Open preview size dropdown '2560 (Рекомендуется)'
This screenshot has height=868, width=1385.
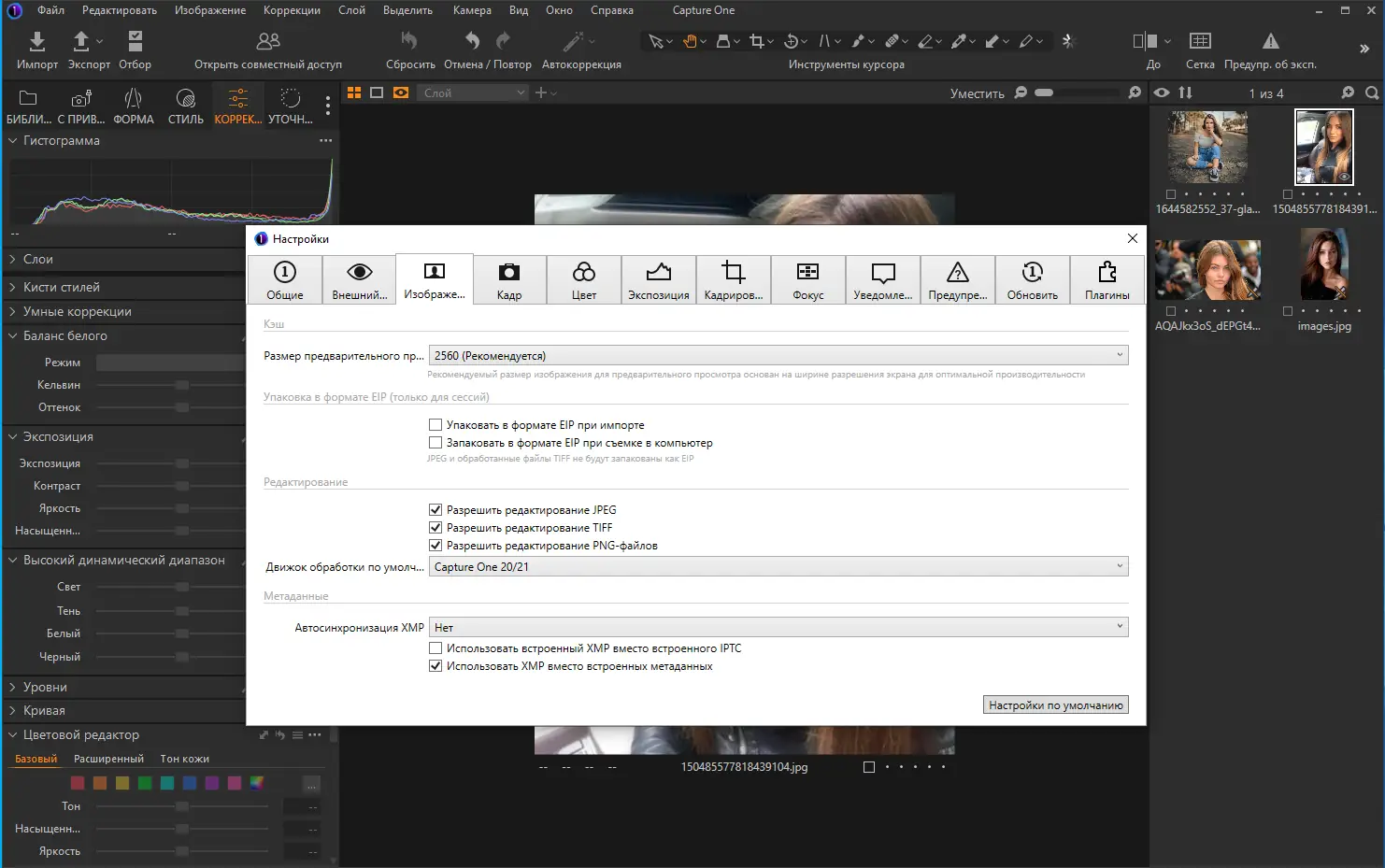pyautogui.click(x=778, y=356)
